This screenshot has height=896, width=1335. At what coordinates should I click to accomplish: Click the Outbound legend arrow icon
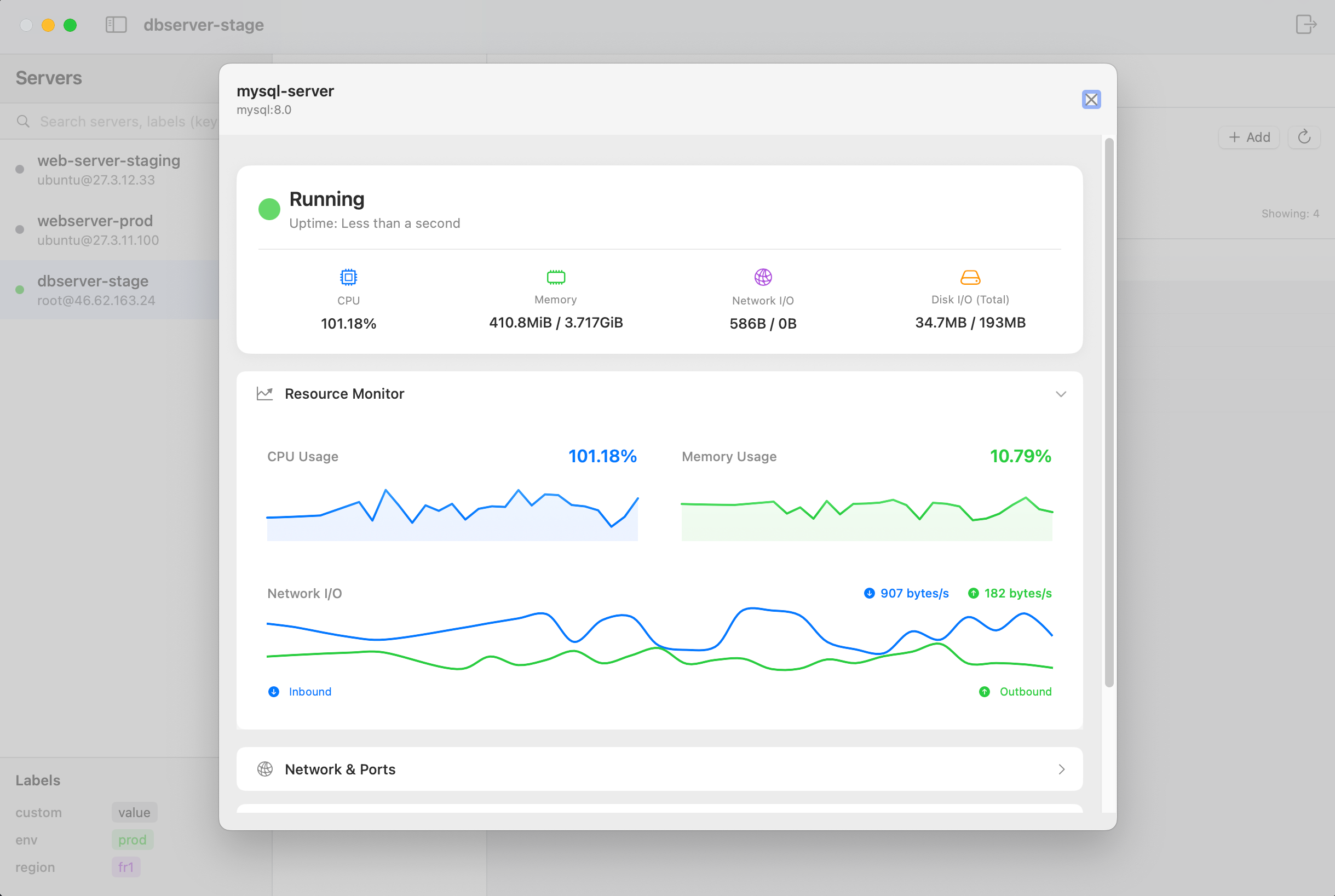[984, 691]
